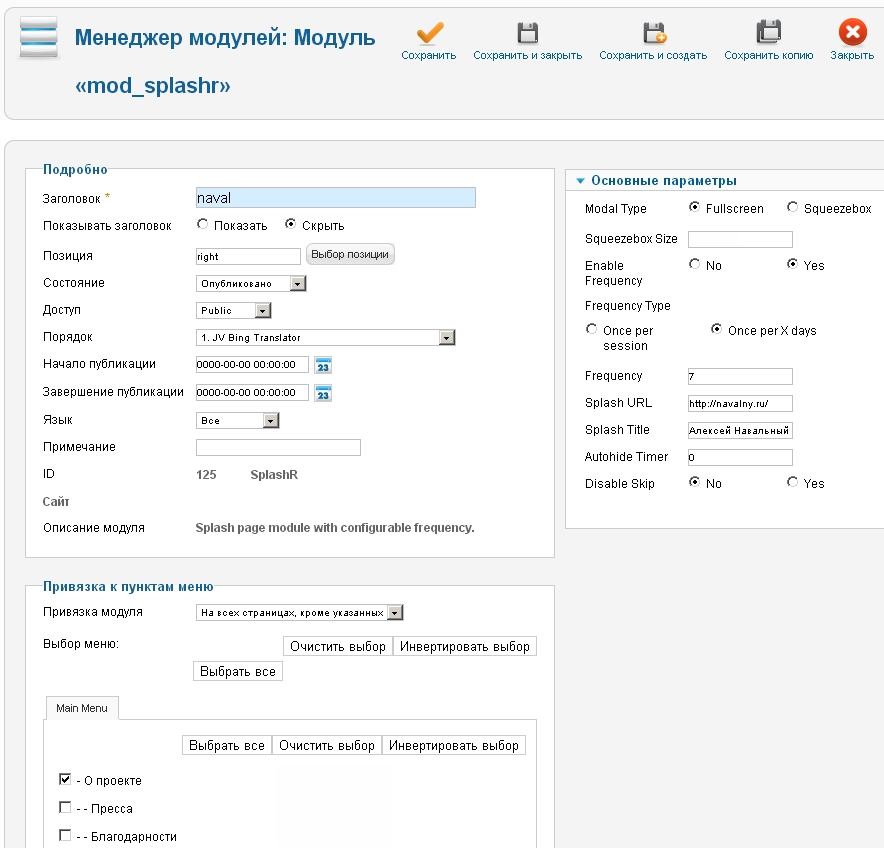Viewport: 884px width, 848px height.
Task: Select Once per session frequency type
Action: [591, 329]
